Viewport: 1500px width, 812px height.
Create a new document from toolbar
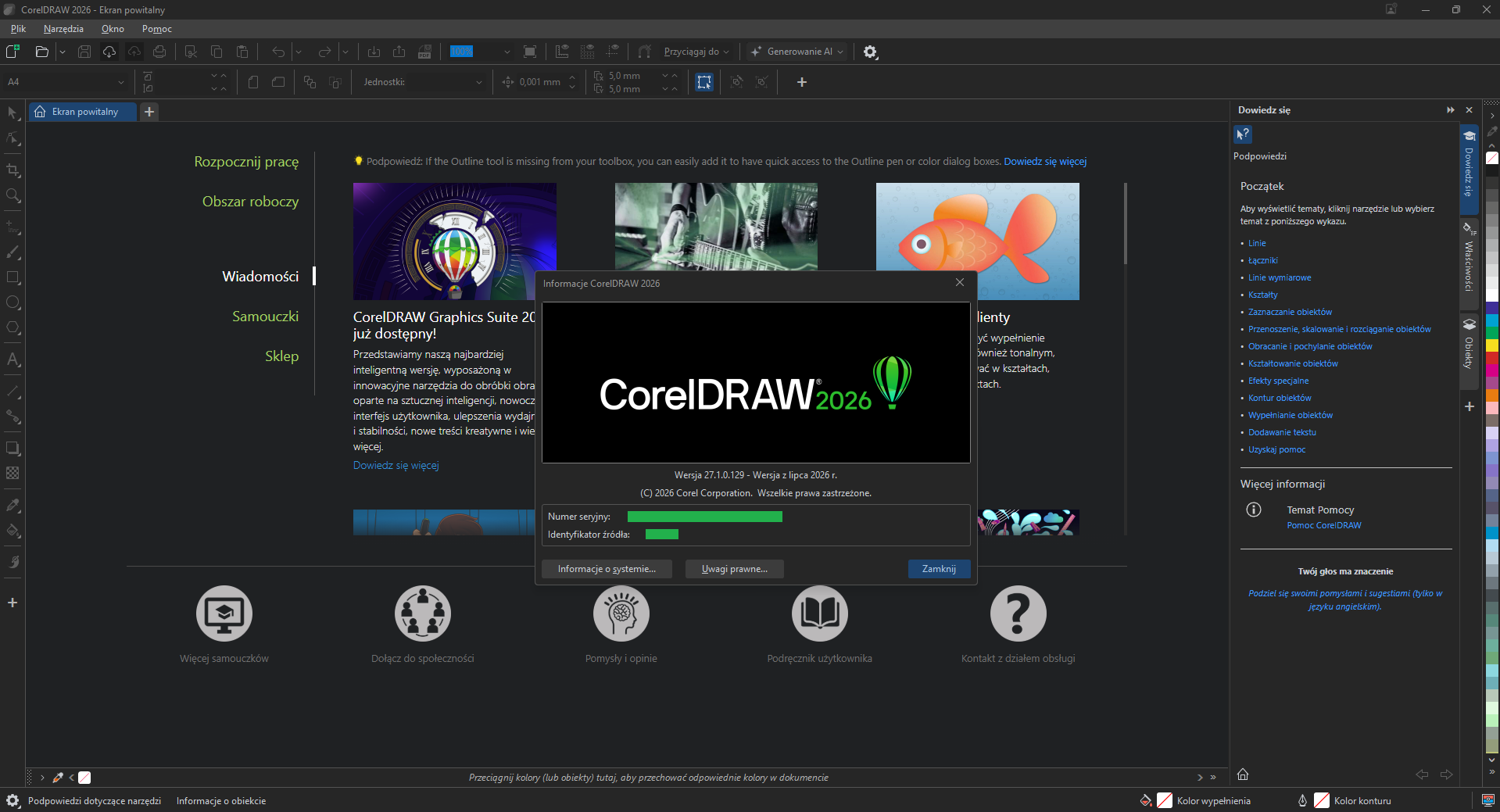tap(13, 52)
